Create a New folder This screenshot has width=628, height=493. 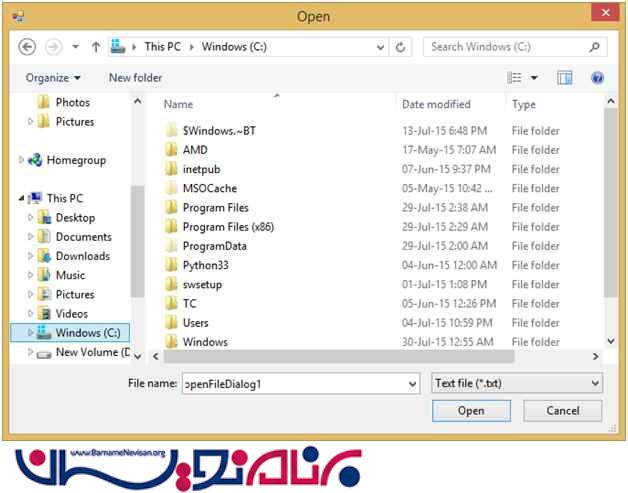[135, 78]
